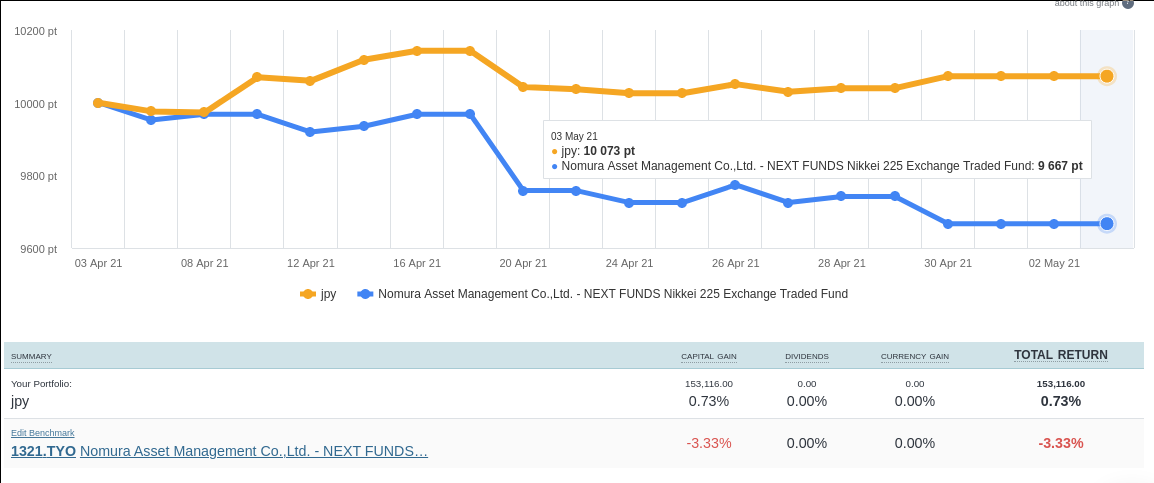This screenshot has width=1154, height=483.
Task: Click the highlighted orange endpoint marker for 03 May
Action: click(x=1107, y=76)
